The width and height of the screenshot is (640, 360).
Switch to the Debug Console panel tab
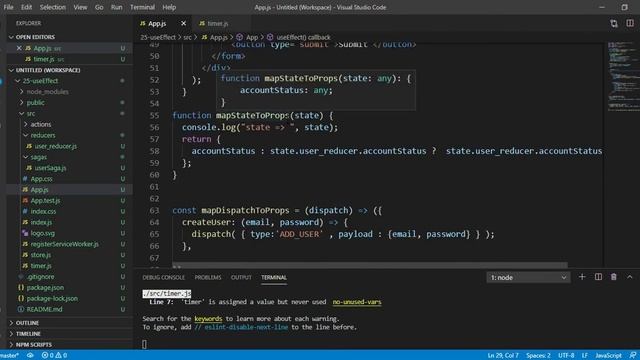point(164,278)
